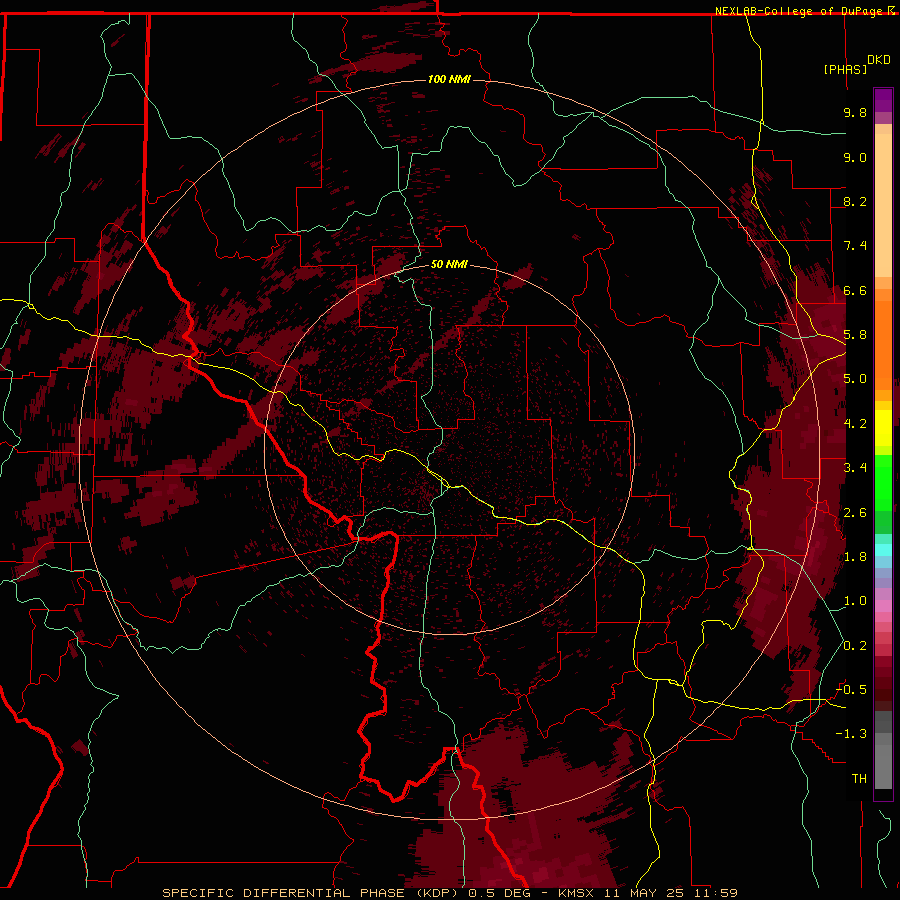
Task: Pick the bright green color bar segment
Action: tap(883, 482)
